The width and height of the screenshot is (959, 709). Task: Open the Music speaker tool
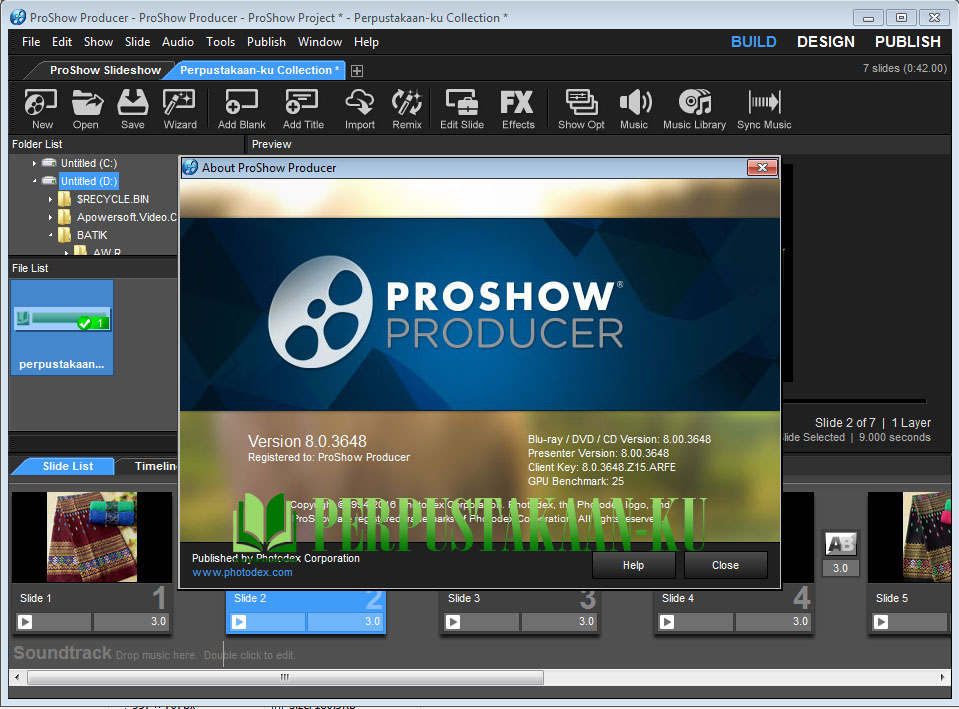634,109
